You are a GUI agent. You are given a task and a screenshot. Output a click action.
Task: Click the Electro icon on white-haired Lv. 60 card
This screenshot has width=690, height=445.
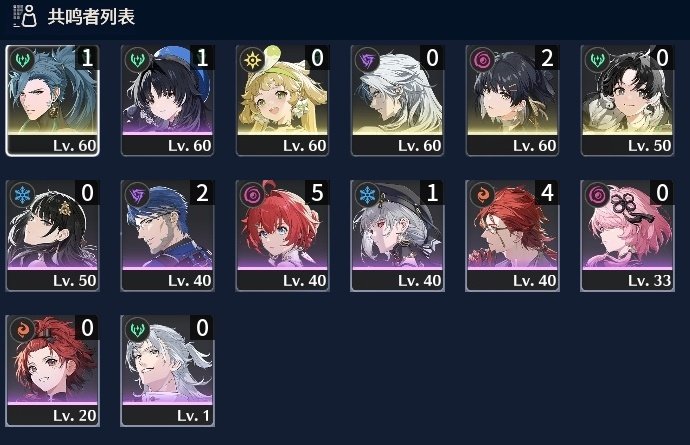[x=367, y=59]
